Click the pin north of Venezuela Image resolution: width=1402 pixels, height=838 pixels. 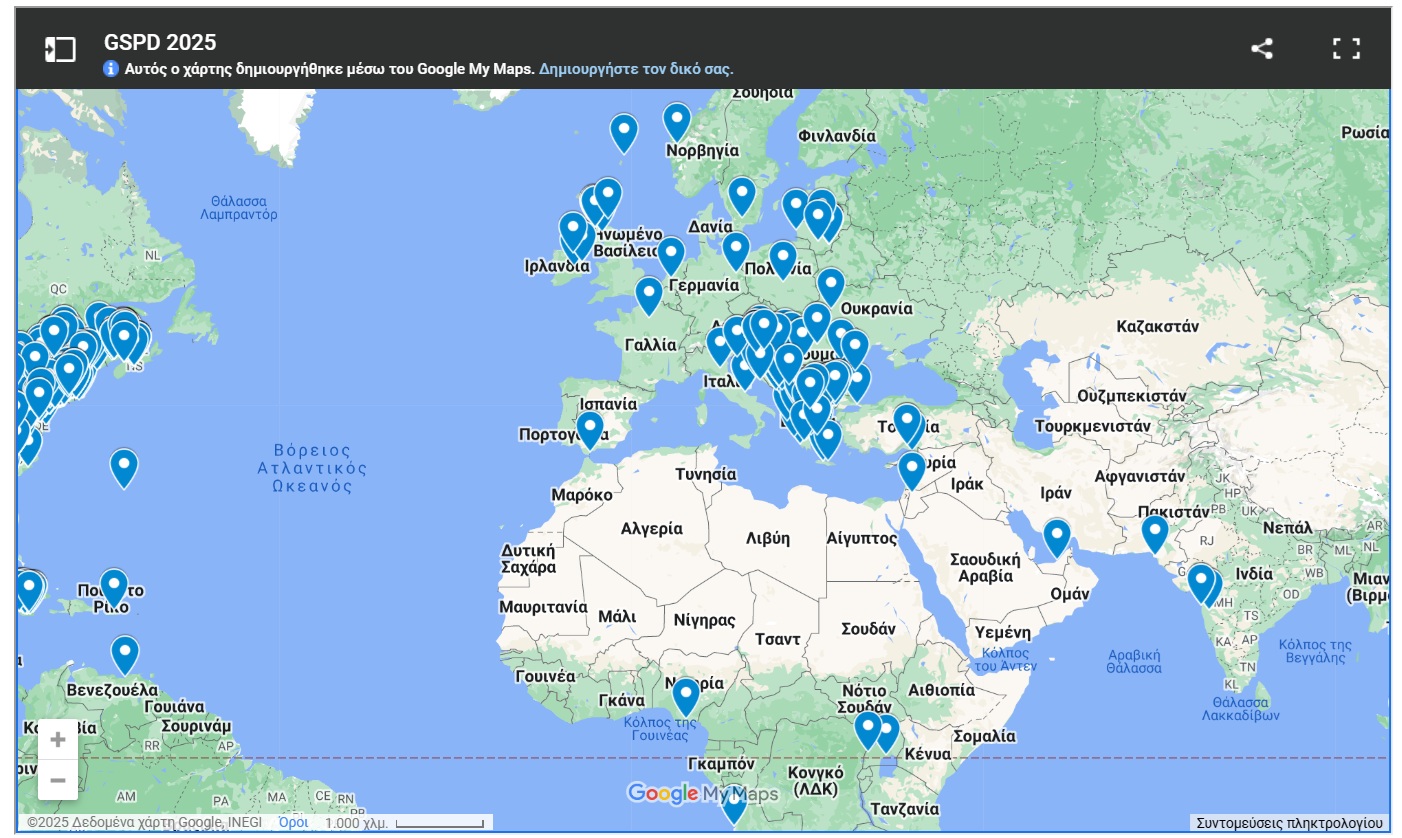[x=125, y=653]
